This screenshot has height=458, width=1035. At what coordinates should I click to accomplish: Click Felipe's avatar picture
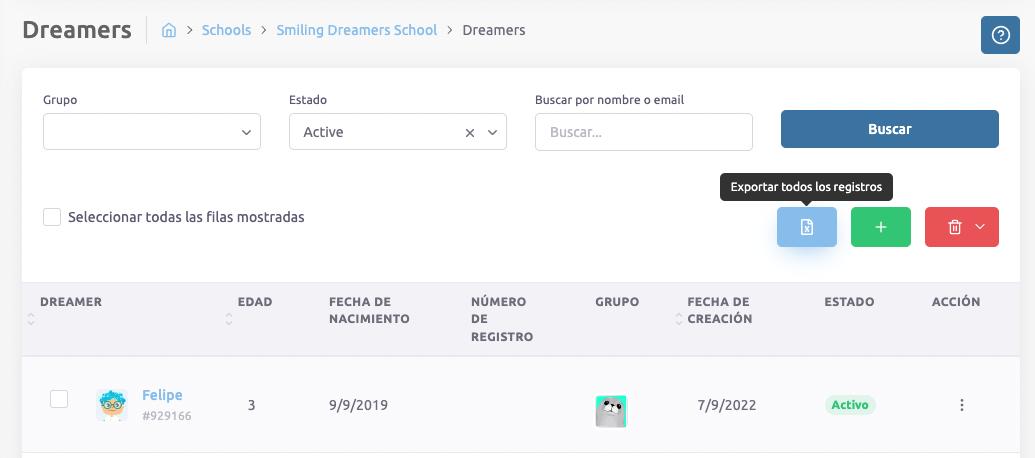pos(112,405)
